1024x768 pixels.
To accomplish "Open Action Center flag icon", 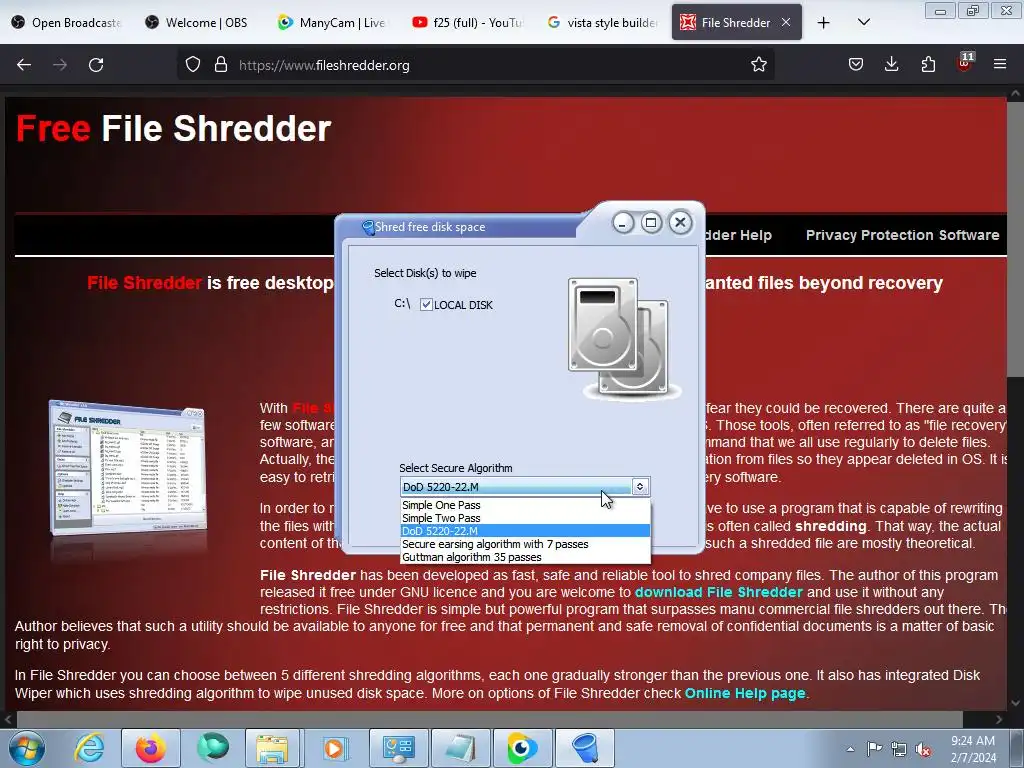I will click(874, 748).
